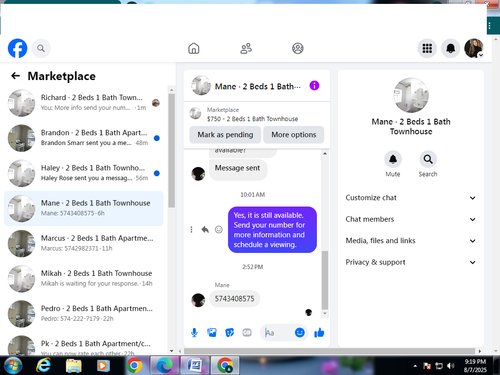Choose a sticker from the sticker icon
Screen dimensions: 500x375
[x=229, y=332]
